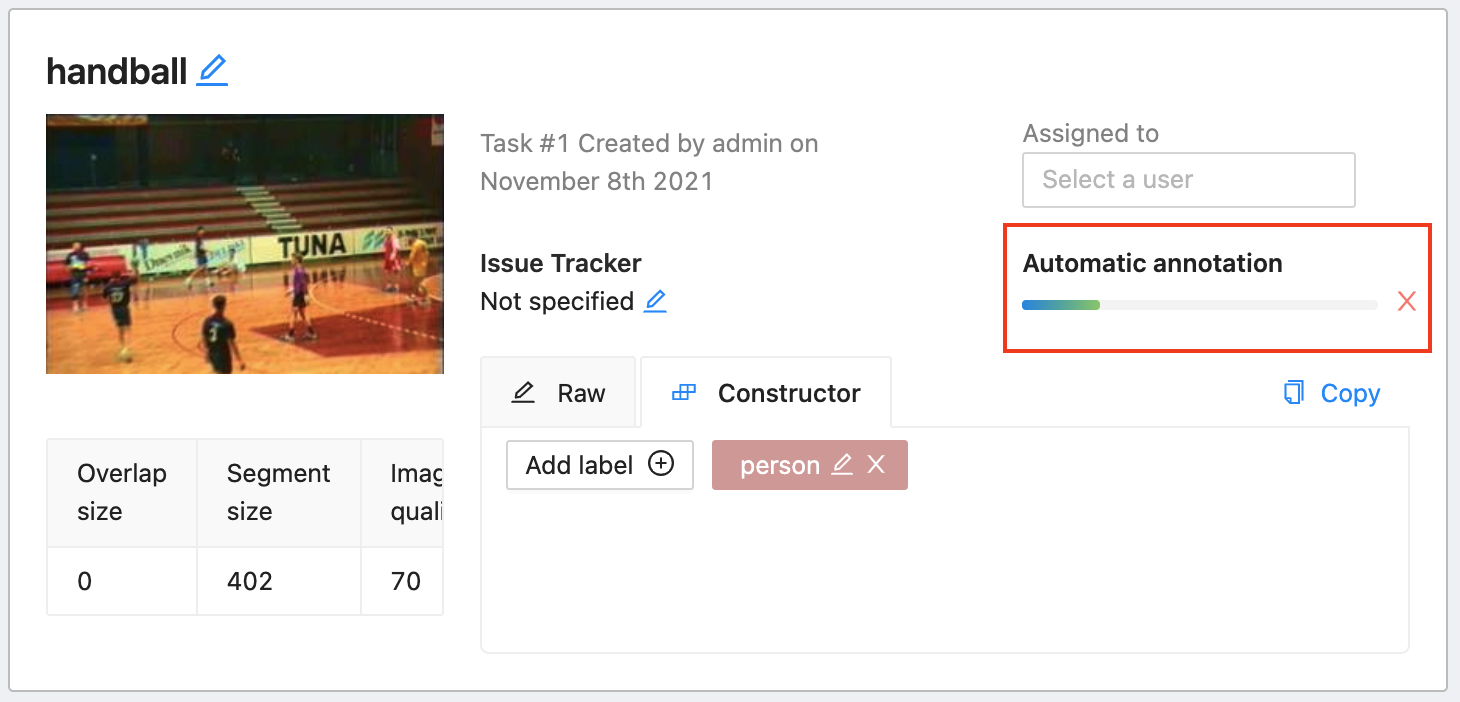Click the Segment size column header

[278, 492]
